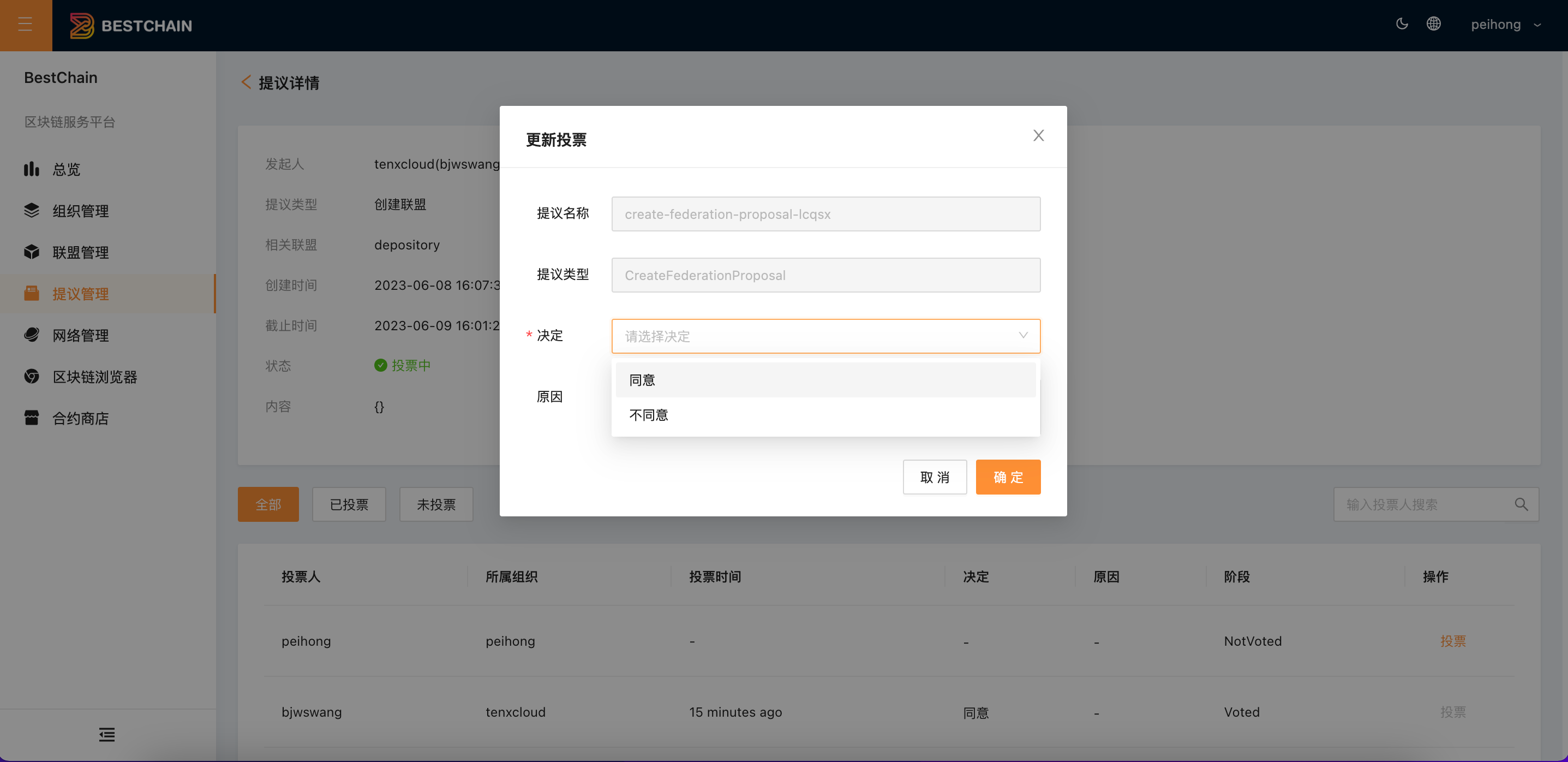This screenshot has height=762, width=1568.
Task: Go back via arrow beside 提议详情
Action: point(246,82)
